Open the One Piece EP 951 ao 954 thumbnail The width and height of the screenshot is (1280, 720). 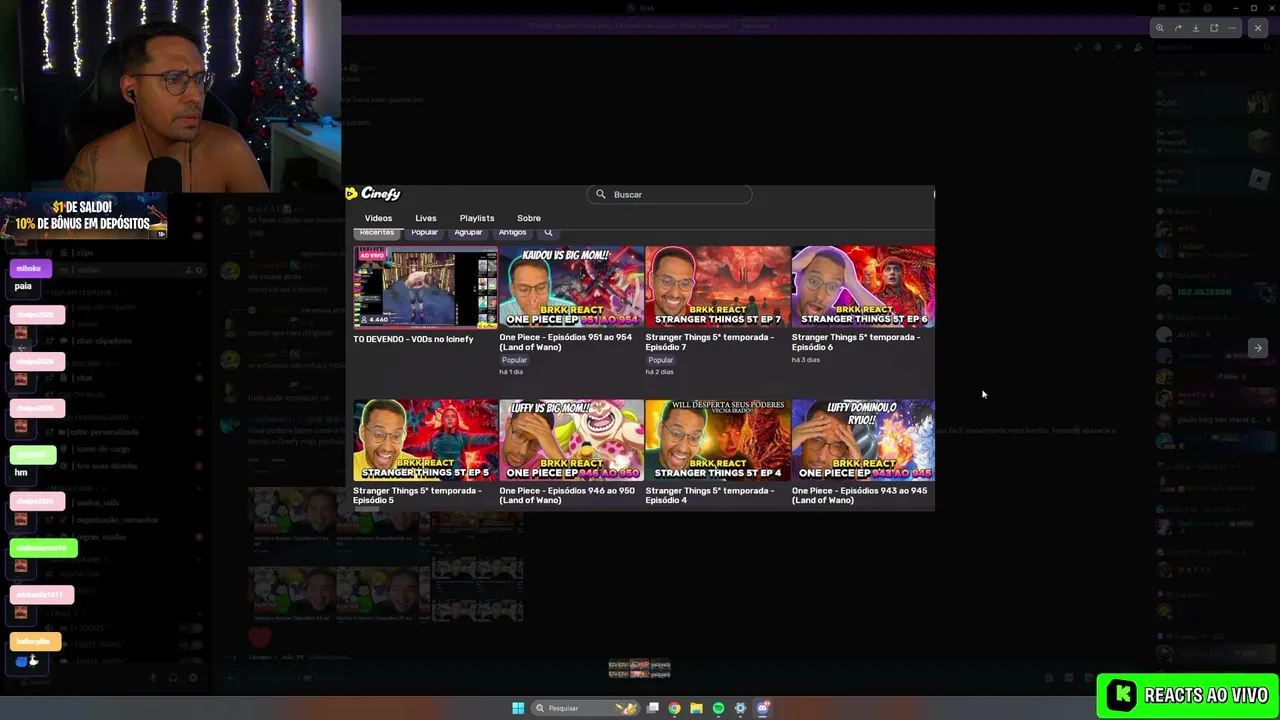click(x=571, y=287)
